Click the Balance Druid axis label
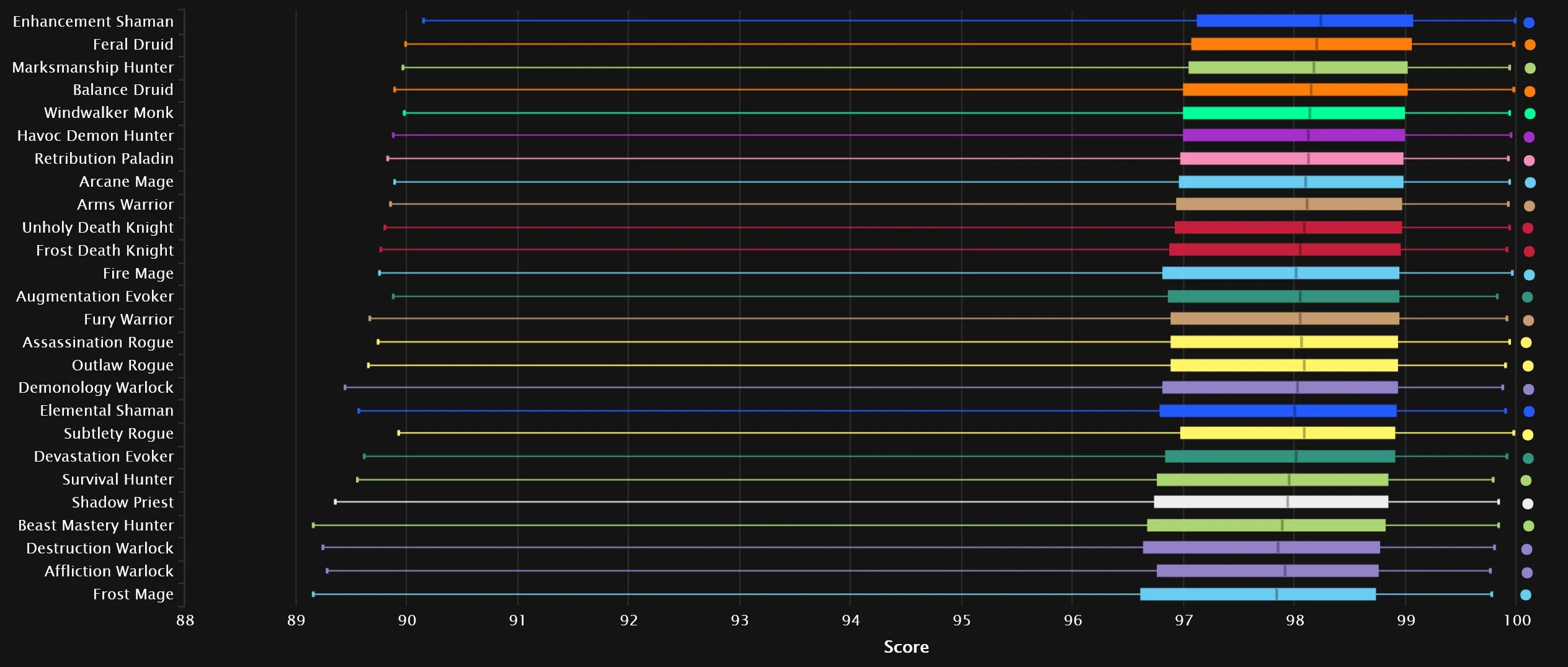 pyautogui.click(x=123, y=90)
